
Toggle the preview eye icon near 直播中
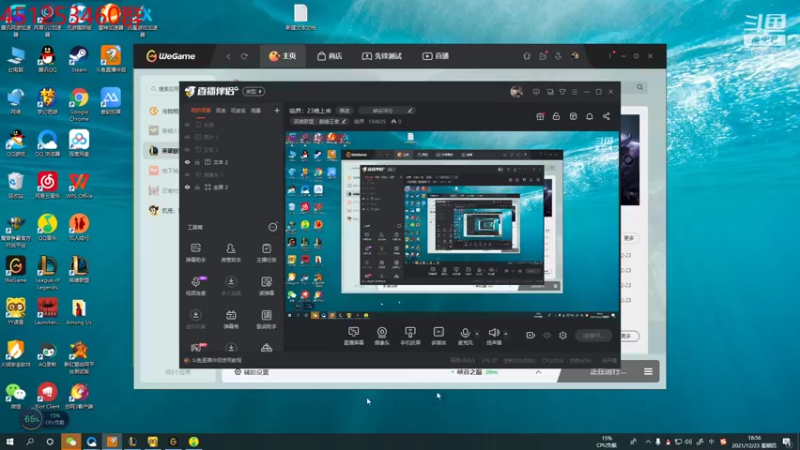(547, 335)
